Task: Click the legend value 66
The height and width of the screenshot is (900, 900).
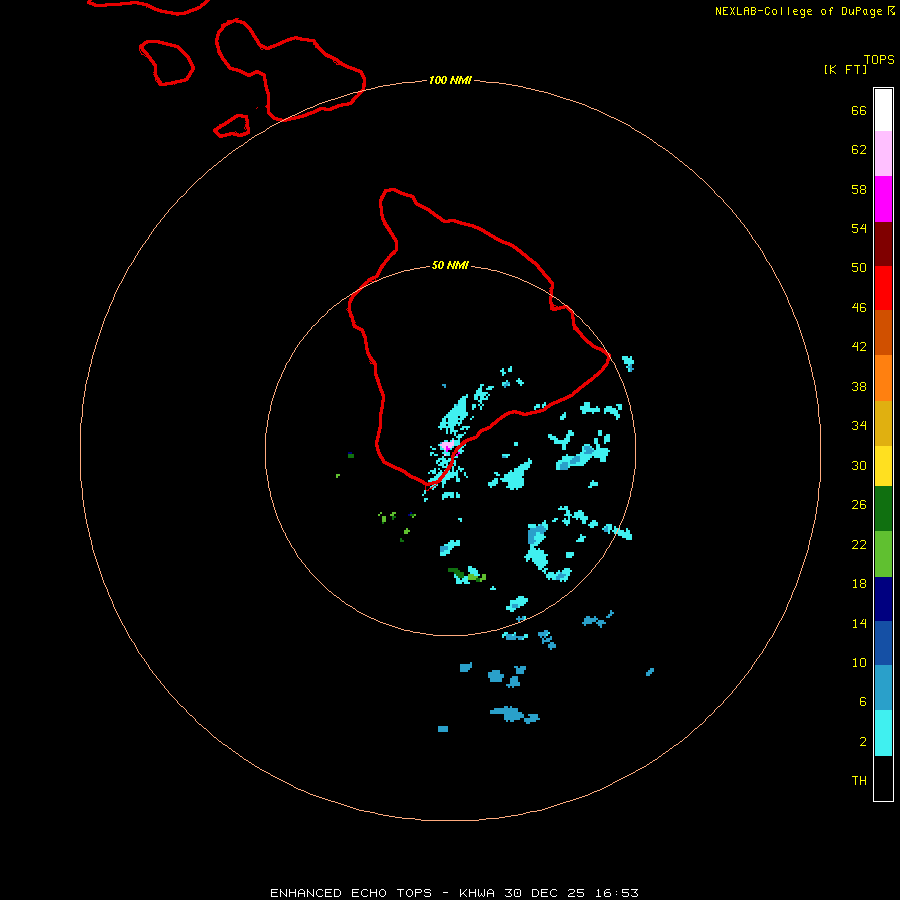Action: coord(859,111)
